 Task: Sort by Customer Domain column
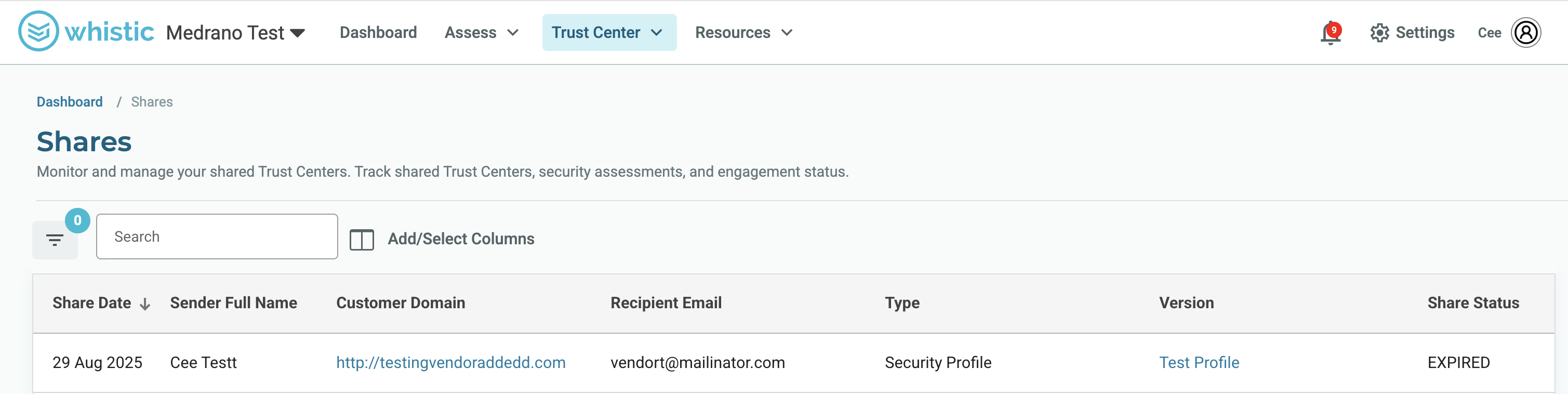coord(401,303)
